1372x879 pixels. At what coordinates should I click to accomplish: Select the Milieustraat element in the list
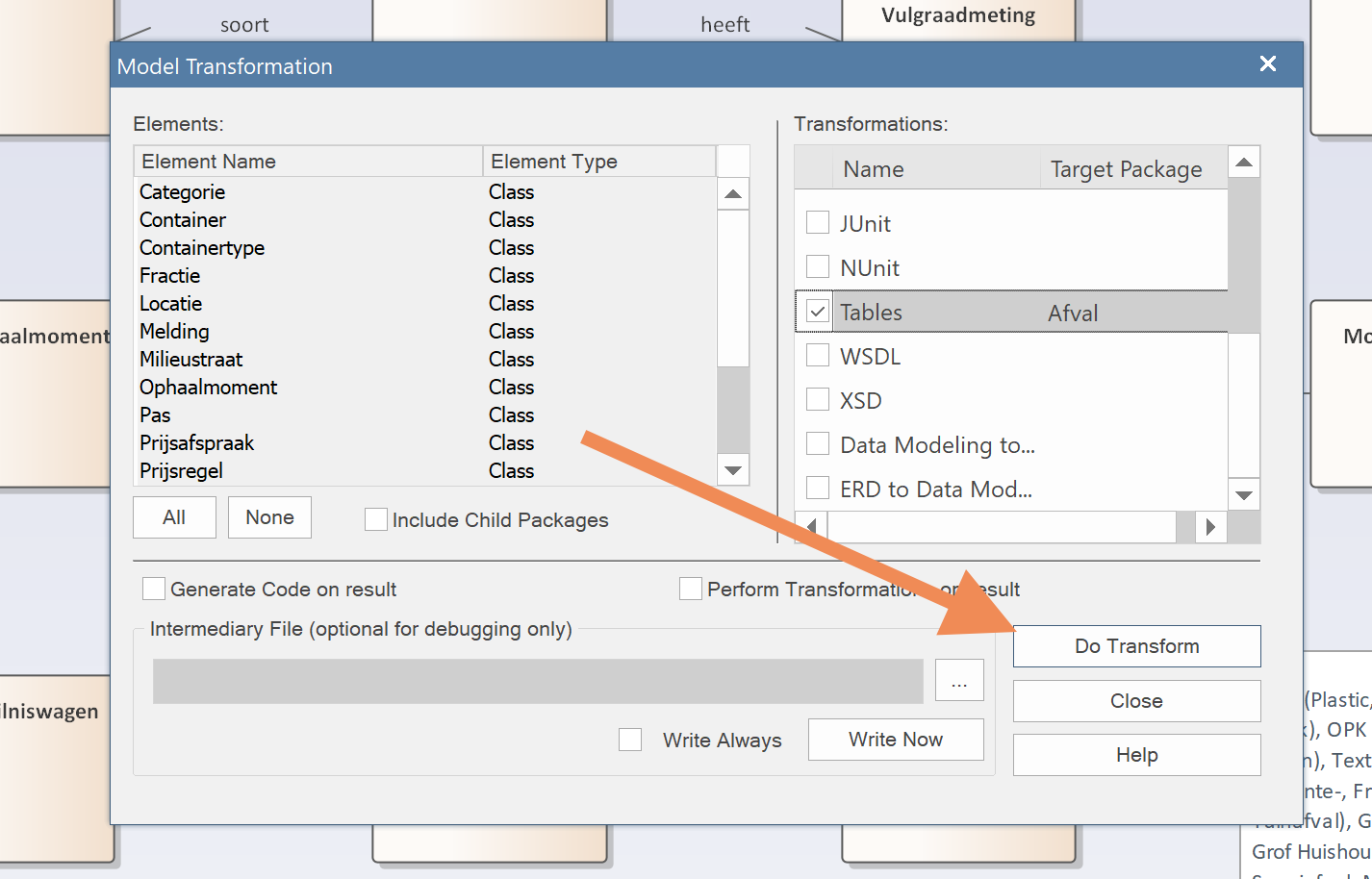coord(191,360)
